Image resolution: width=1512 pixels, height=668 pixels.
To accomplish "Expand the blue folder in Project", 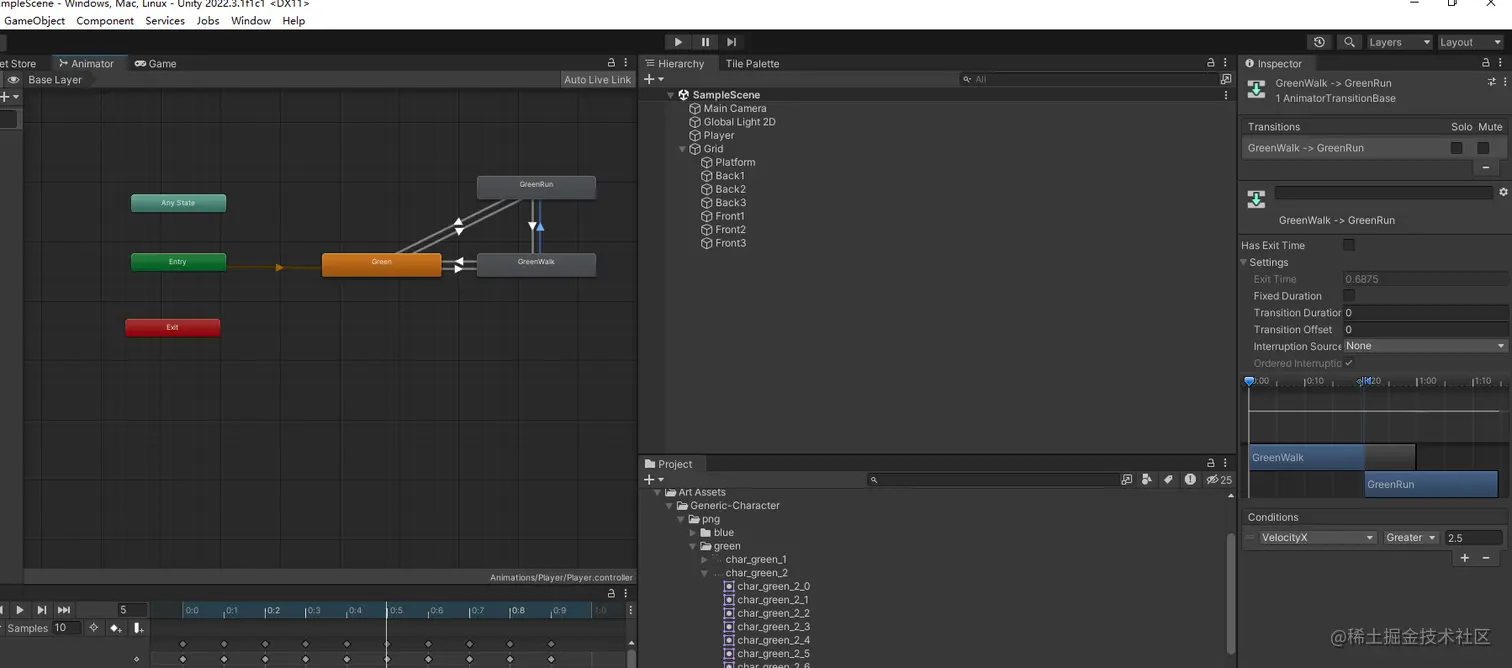I will pos(694,533).
